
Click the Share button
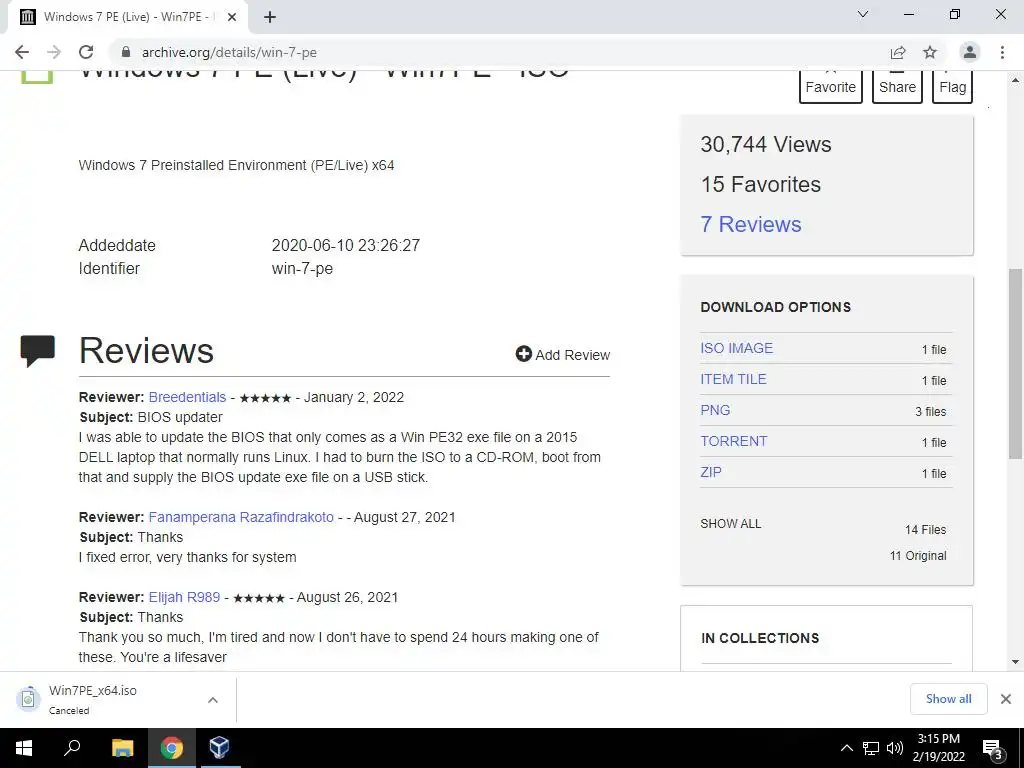(897, 86)
